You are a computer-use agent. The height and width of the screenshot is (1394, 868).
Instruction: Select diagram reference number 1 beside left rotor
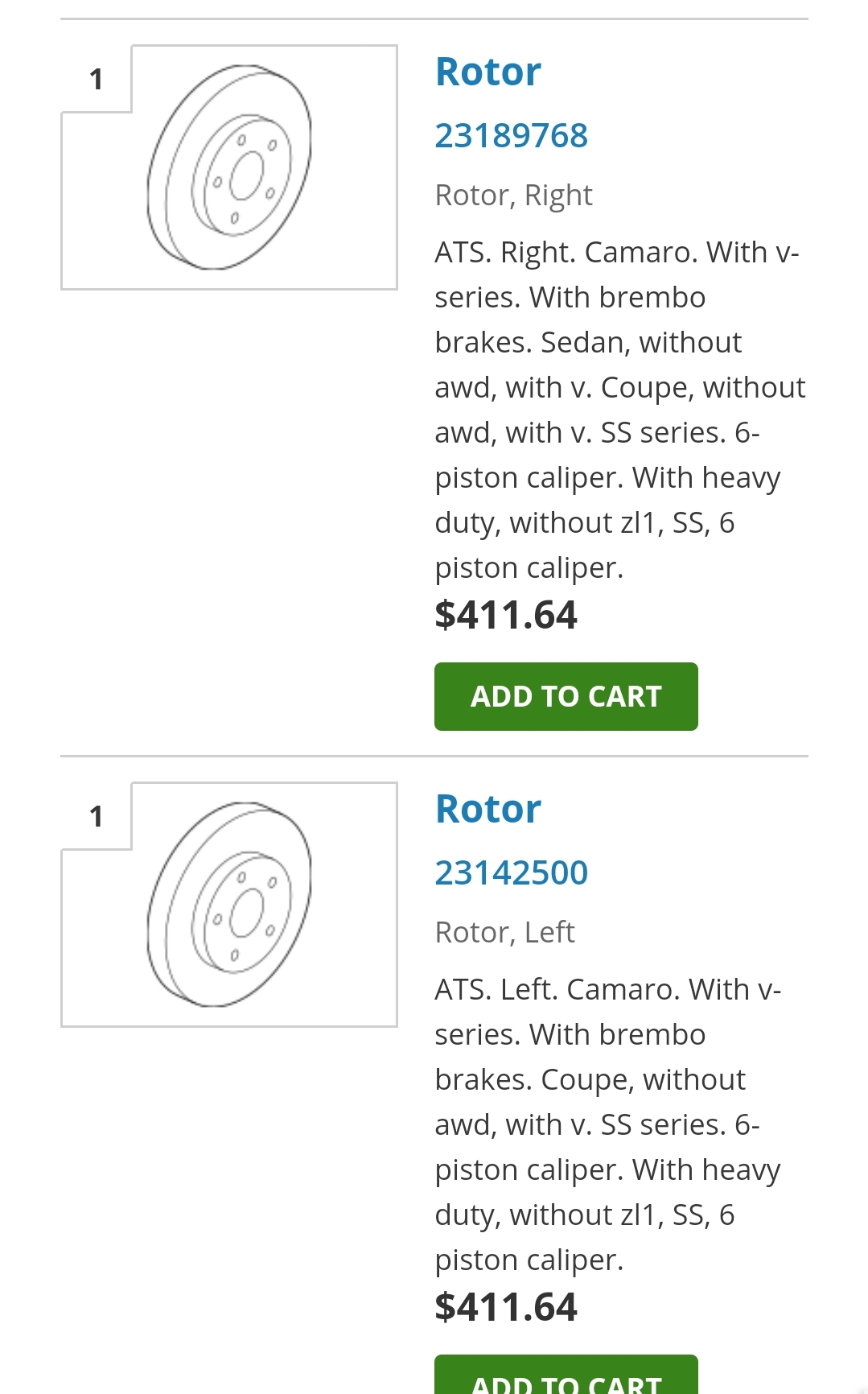click(x=97, y=816)
